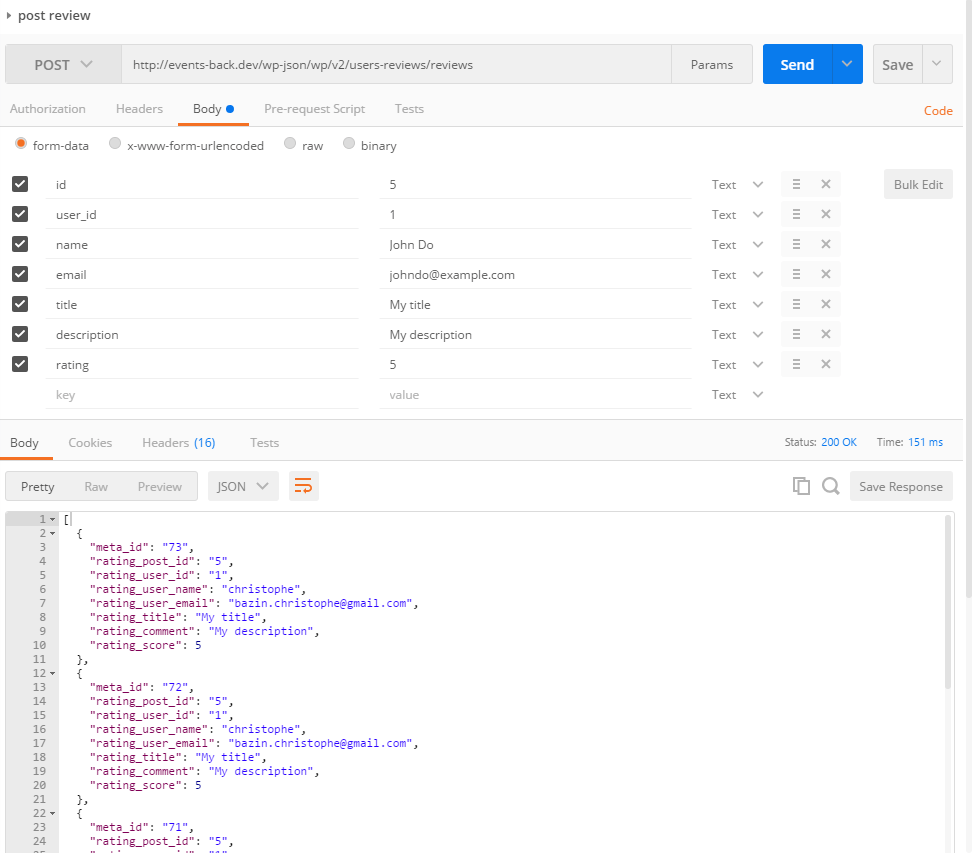Image resolution: width=975 pixels, height=853 pixels.
Task: Click the Save request button
Action: pos(897,64)
